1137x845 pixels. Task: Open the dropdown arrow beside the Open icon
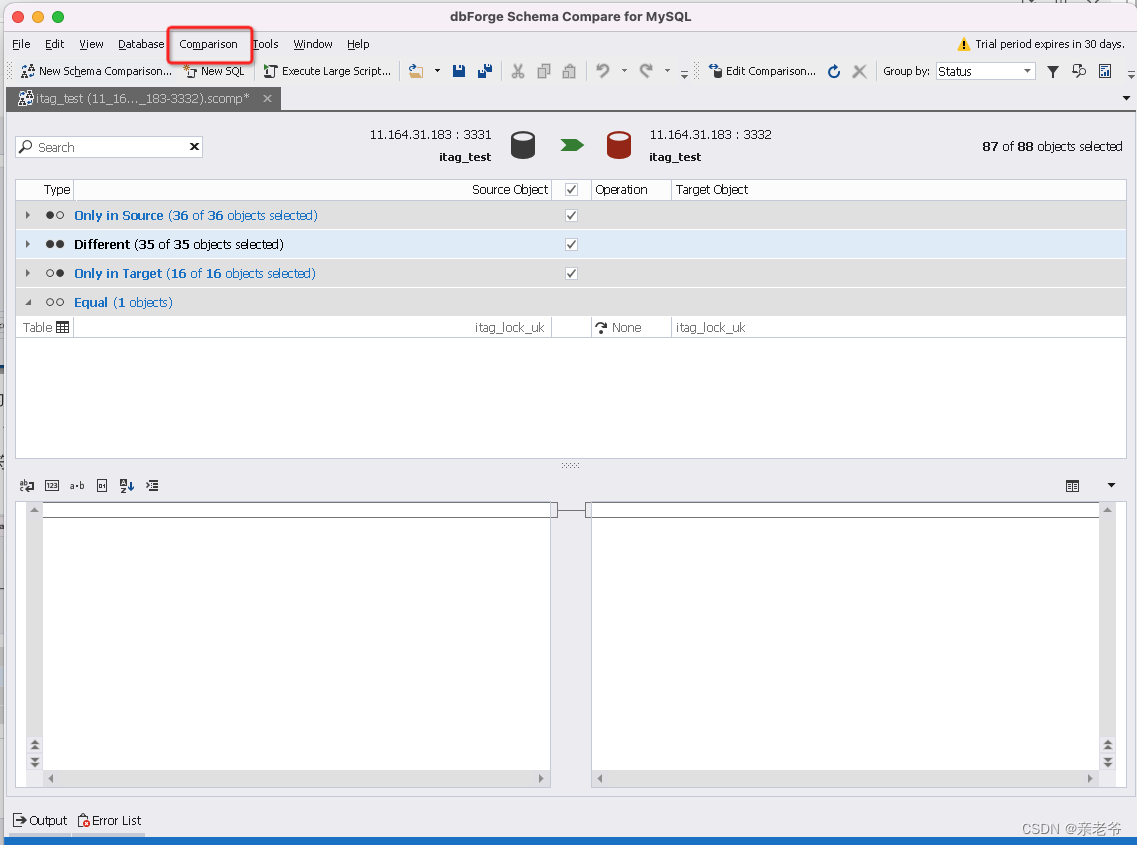[x=437, y=71]
